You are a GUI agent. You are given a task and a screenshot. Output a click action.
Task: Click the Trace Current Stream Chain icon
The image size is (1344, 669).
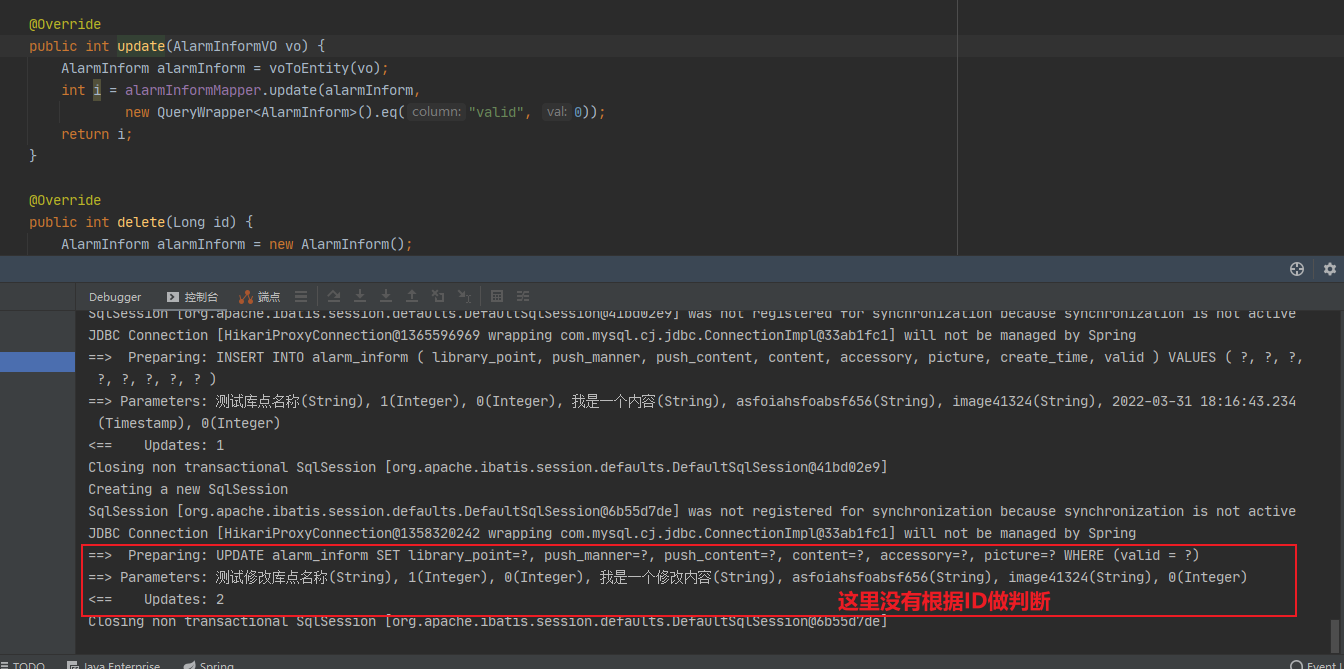[x=522, y=297]
